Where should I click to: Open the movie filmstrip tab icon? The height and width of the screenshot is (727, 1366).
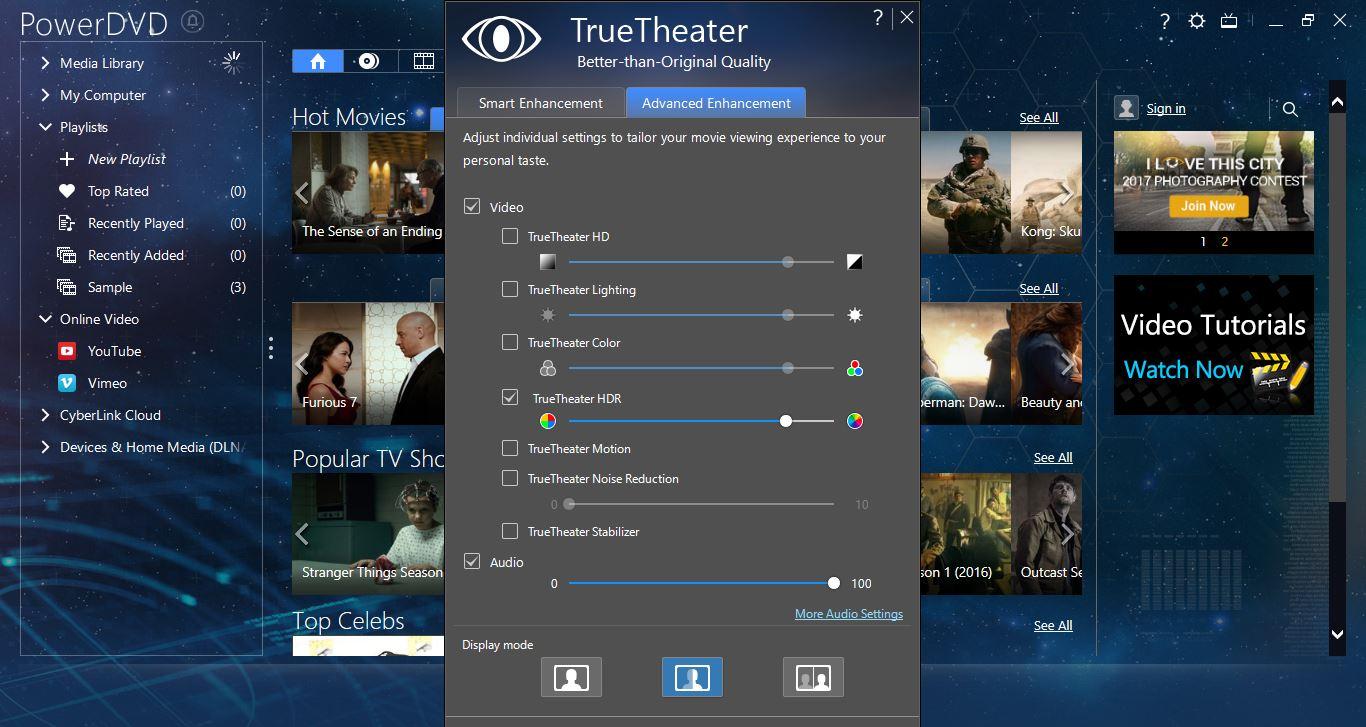(423, 61)
